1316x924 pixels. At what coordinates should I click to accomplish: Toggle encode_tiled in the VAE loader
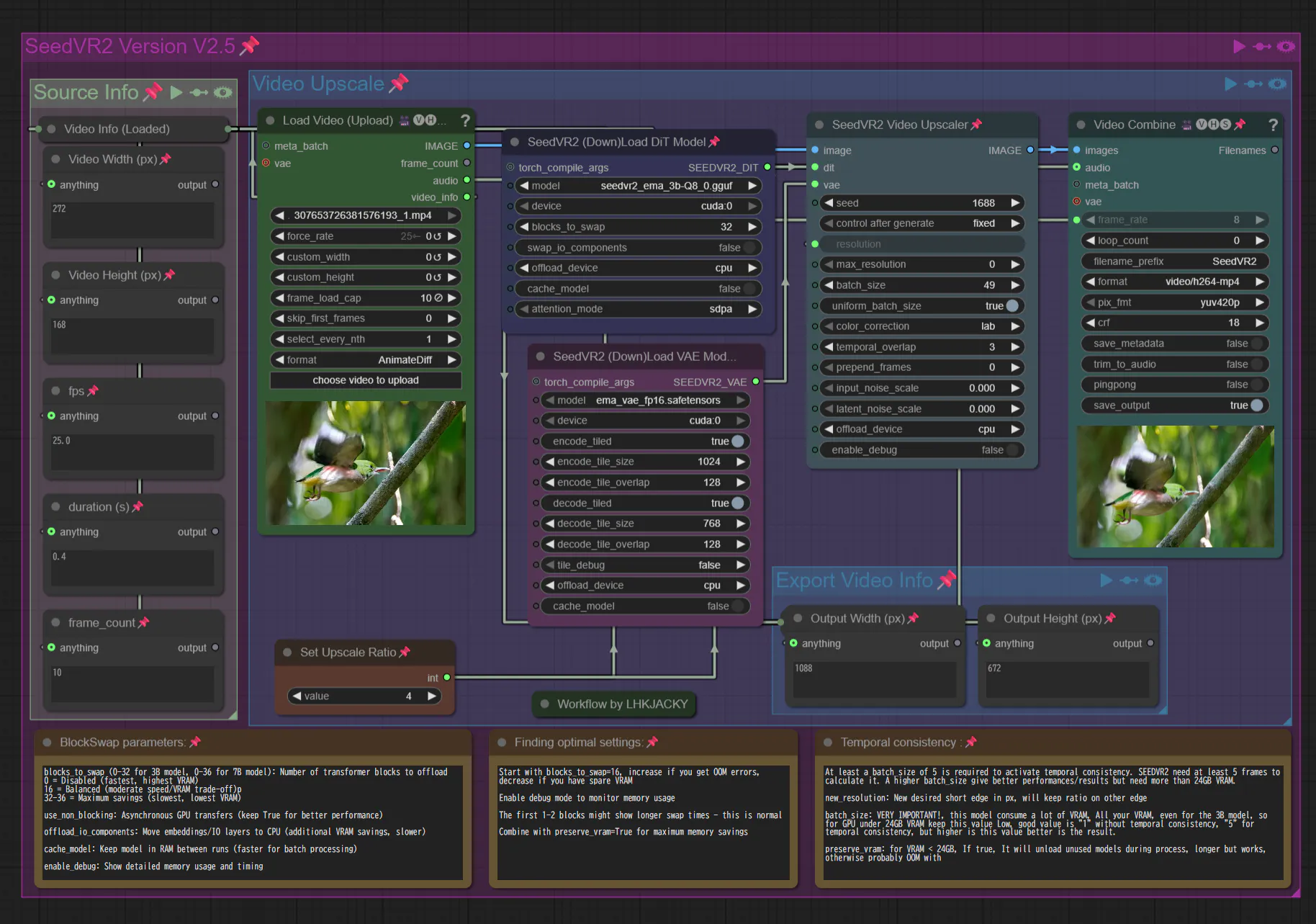click(737, 441)
